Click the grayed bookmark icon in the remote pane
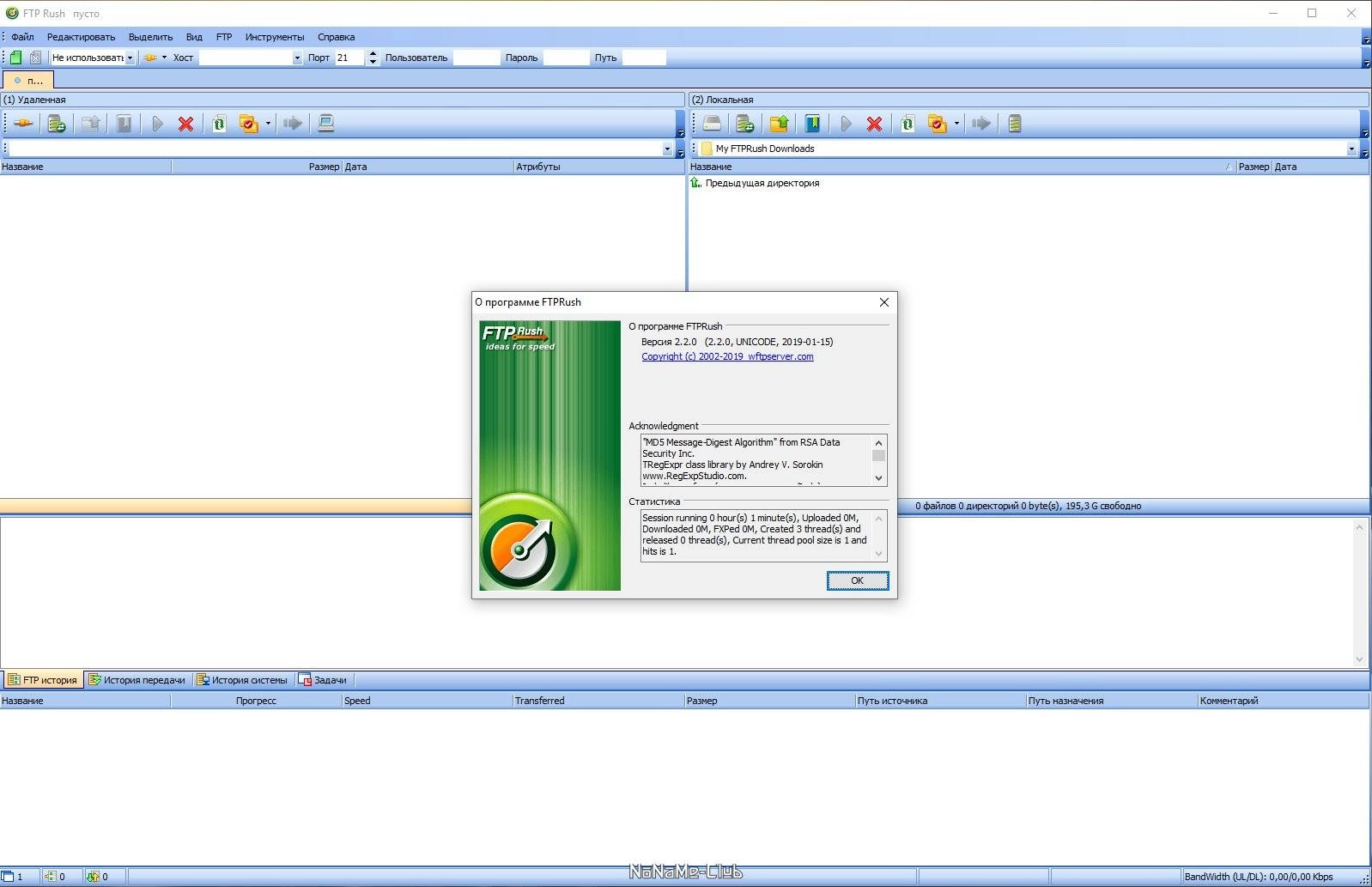1372x887 pixels. 124,124
